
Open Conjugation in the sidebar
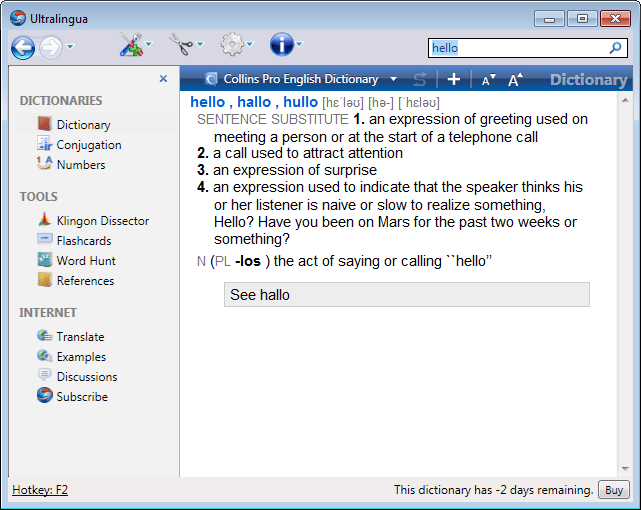tap(89, 145)
